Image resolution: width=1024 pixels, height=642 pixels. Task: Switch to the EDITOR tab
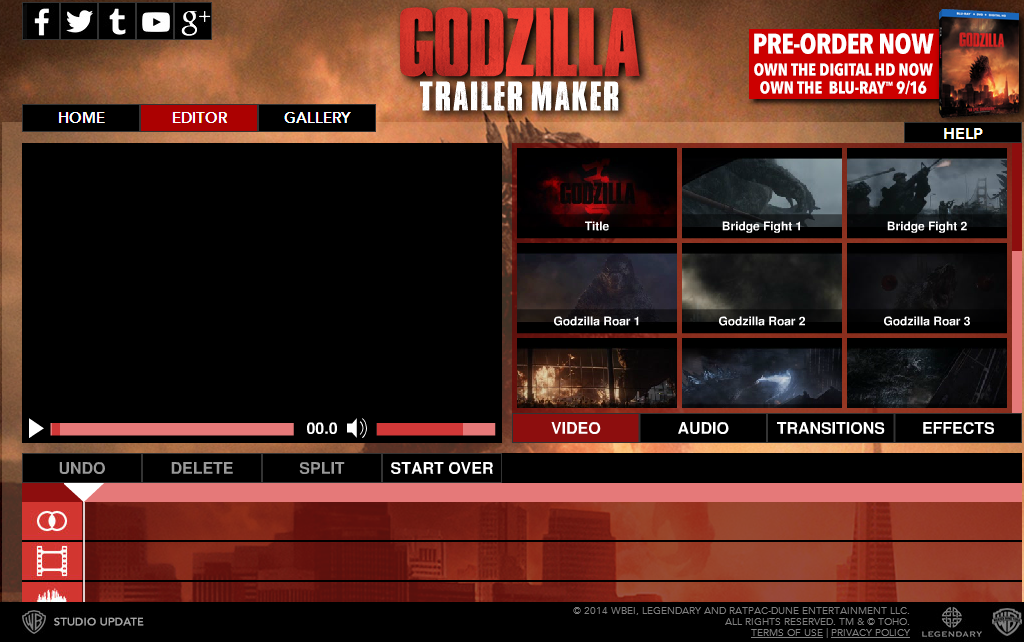click(x=199, y=118)
